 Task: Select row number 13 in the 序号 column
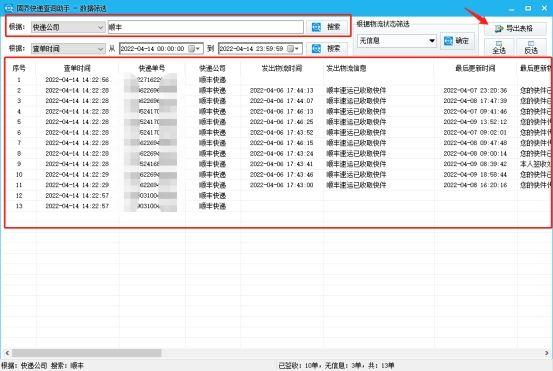tap(19, 206)
